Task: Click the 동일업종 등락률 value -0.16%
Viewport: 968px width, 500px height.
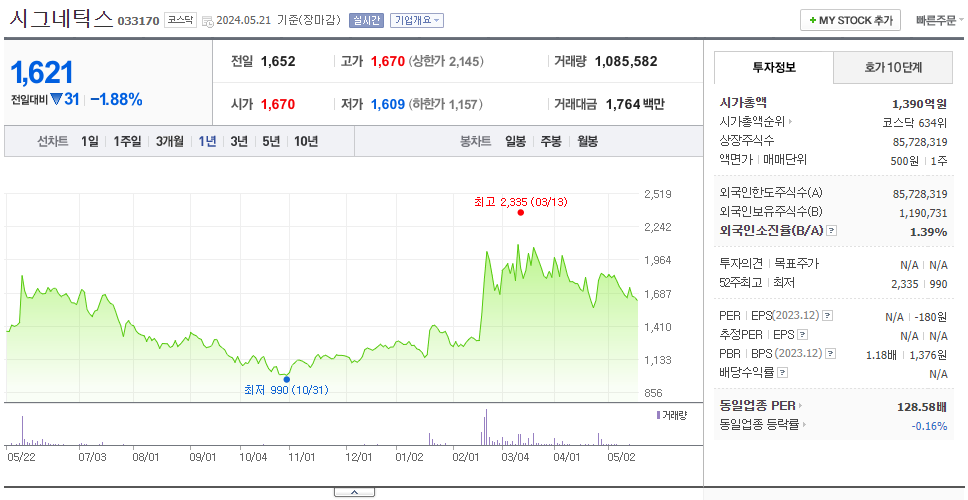Action: tap(929, 425)
